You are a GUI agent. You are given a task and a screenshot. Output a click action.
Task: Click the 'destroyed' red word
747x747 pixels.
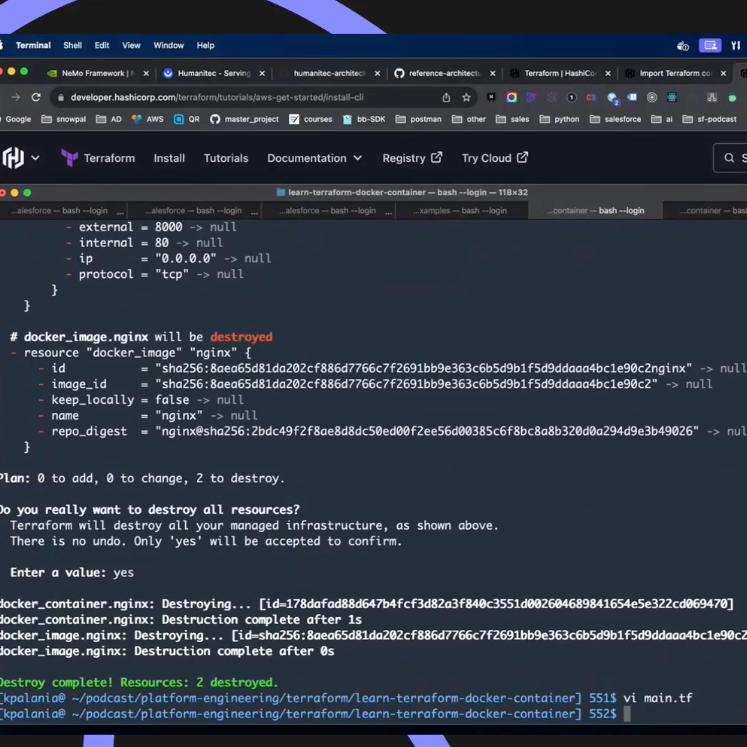coord(241,337)
